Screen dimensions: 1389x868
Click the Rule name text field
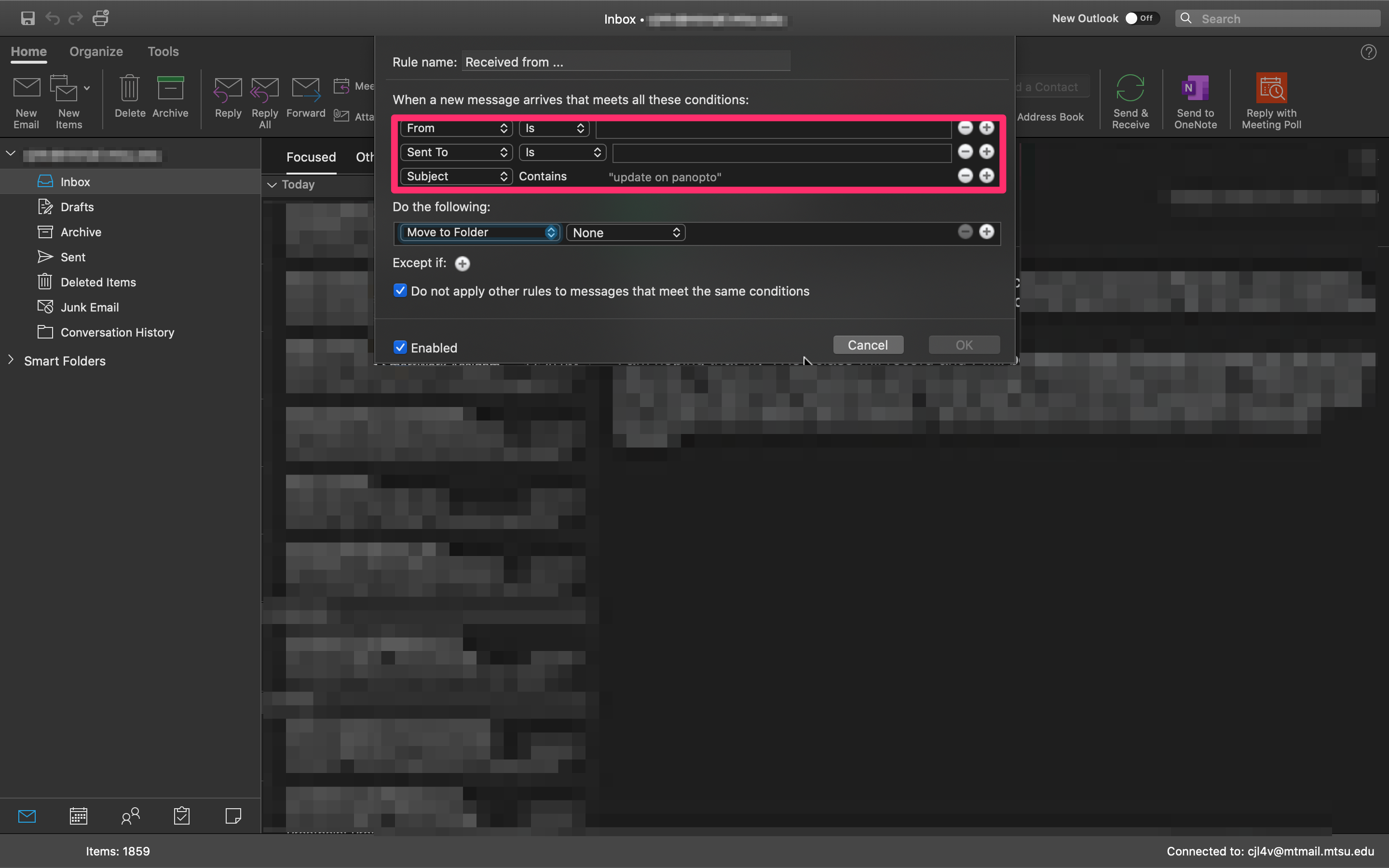tap(626, 62)
